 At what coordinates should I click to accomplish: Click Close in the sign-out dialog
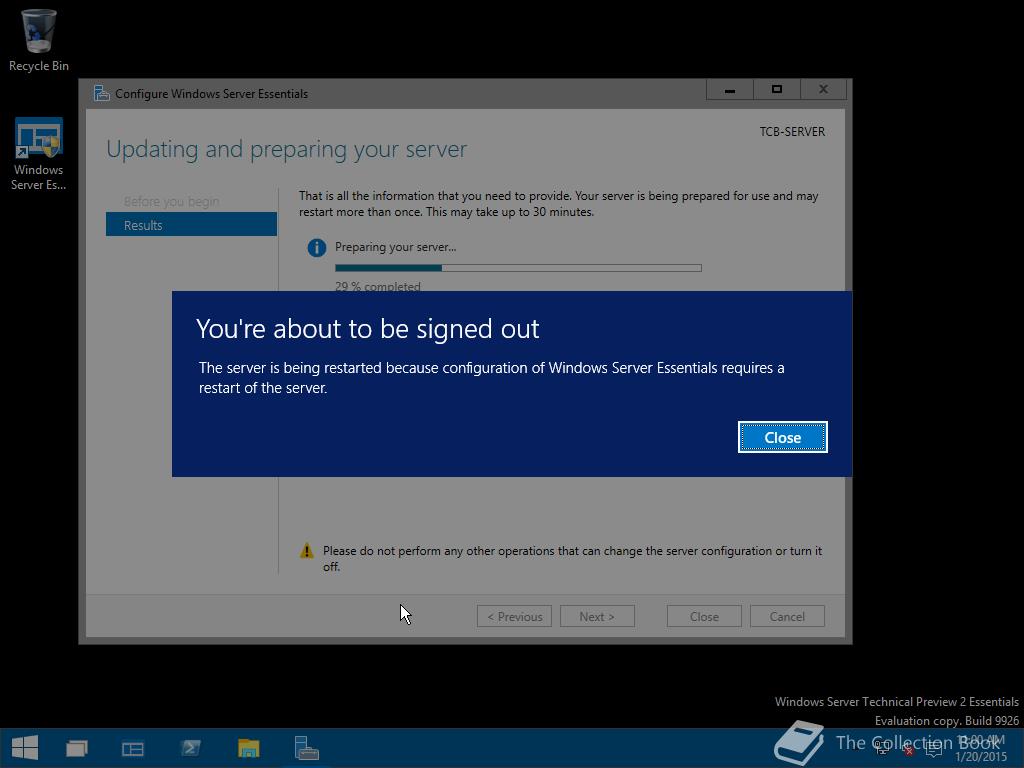click(782, 437)
